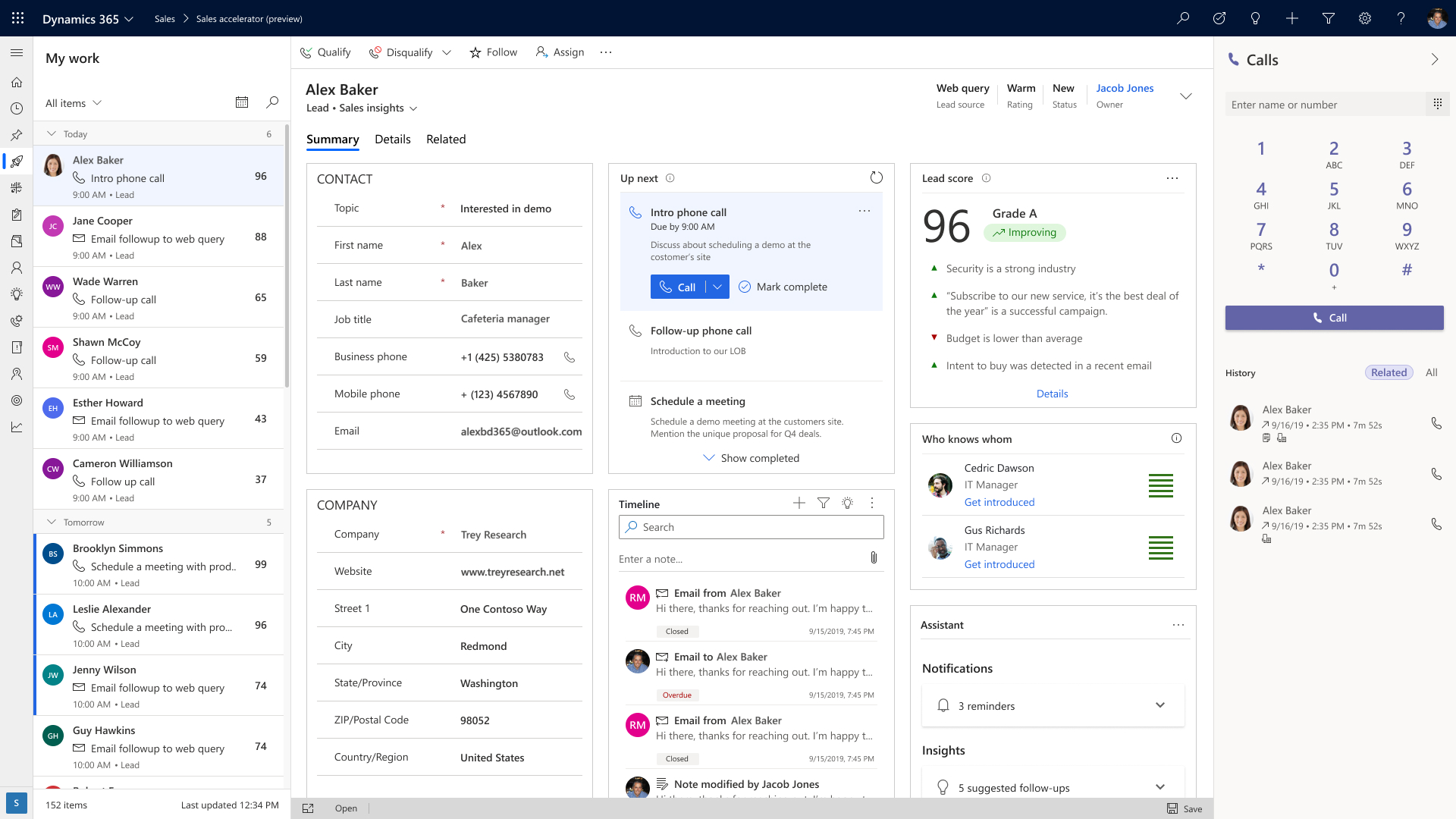The image size is (1456, 819).
Task: Click Mark complete for intro phone call
Action: point(783,287)
